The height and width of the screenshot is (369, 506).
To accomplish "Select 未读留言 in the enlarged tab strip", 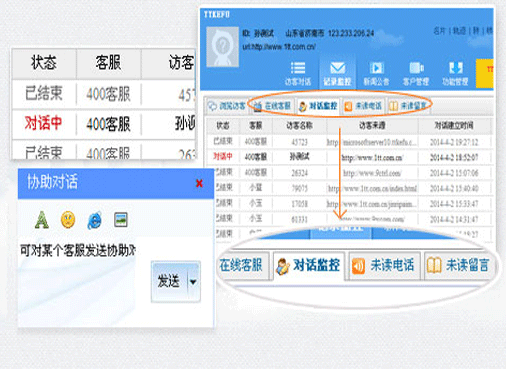I will coord(458,266).
